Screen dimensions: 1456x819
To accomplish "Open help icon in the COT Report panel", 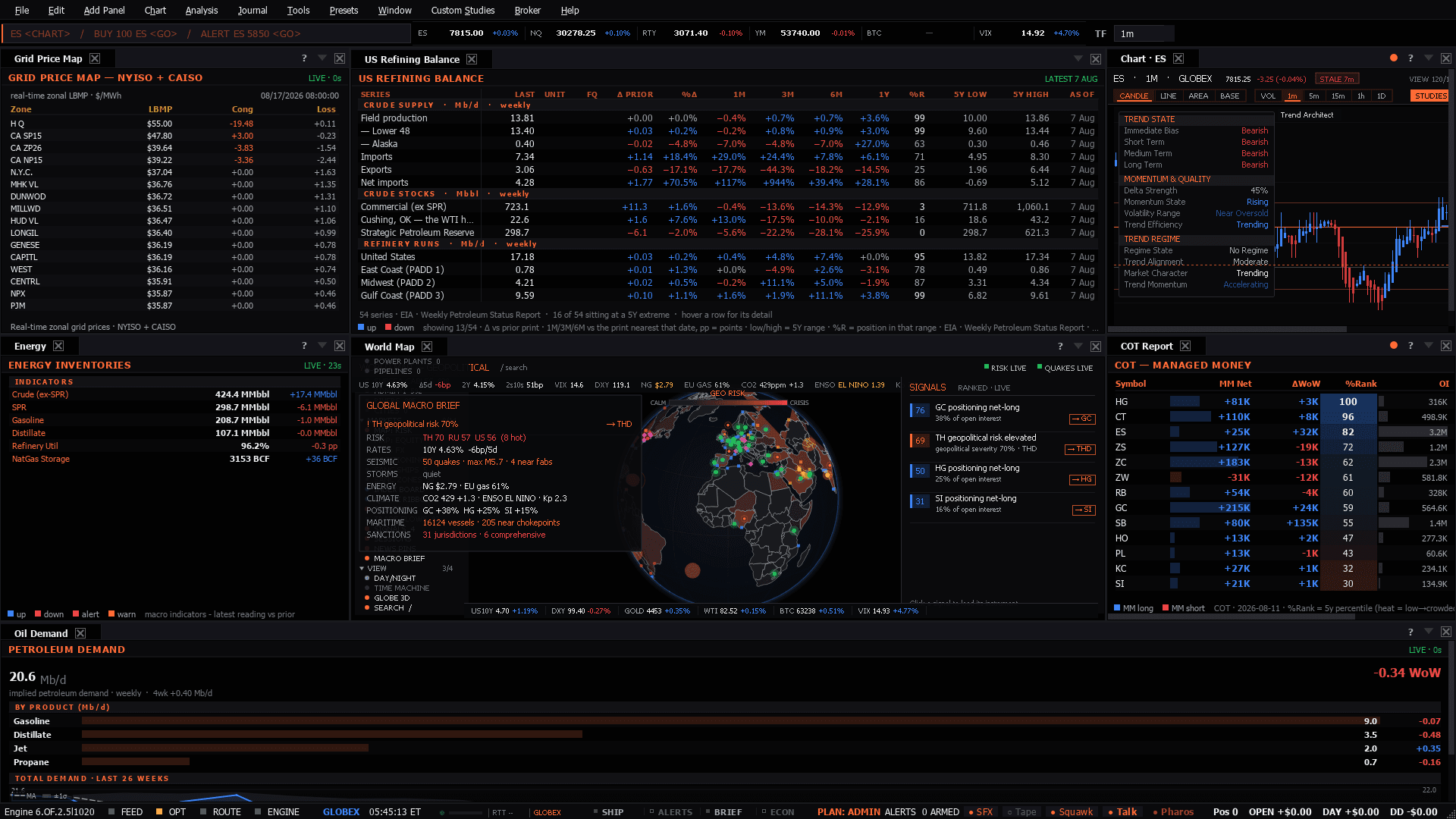I will tap(1410, 346).
